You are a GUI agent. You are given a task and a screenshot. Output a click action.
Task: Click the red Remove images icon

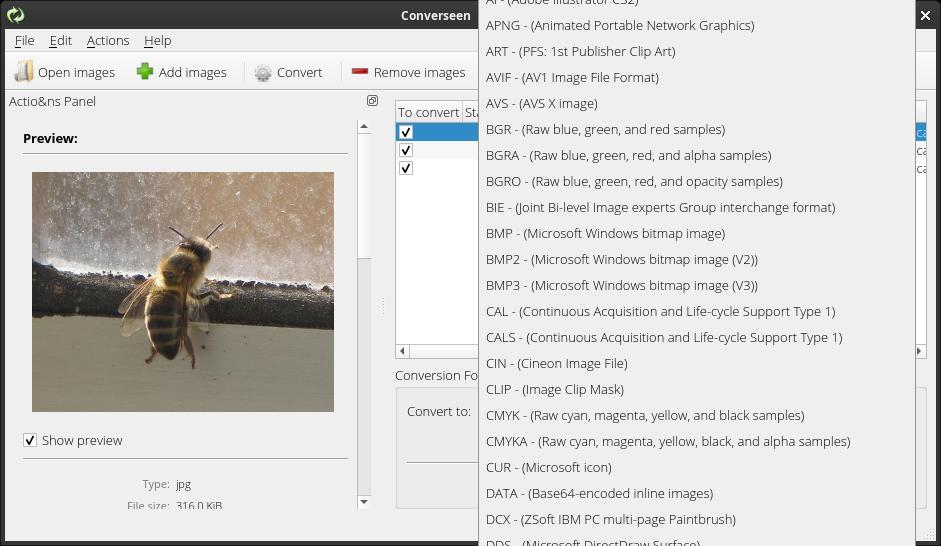[359, 72]
